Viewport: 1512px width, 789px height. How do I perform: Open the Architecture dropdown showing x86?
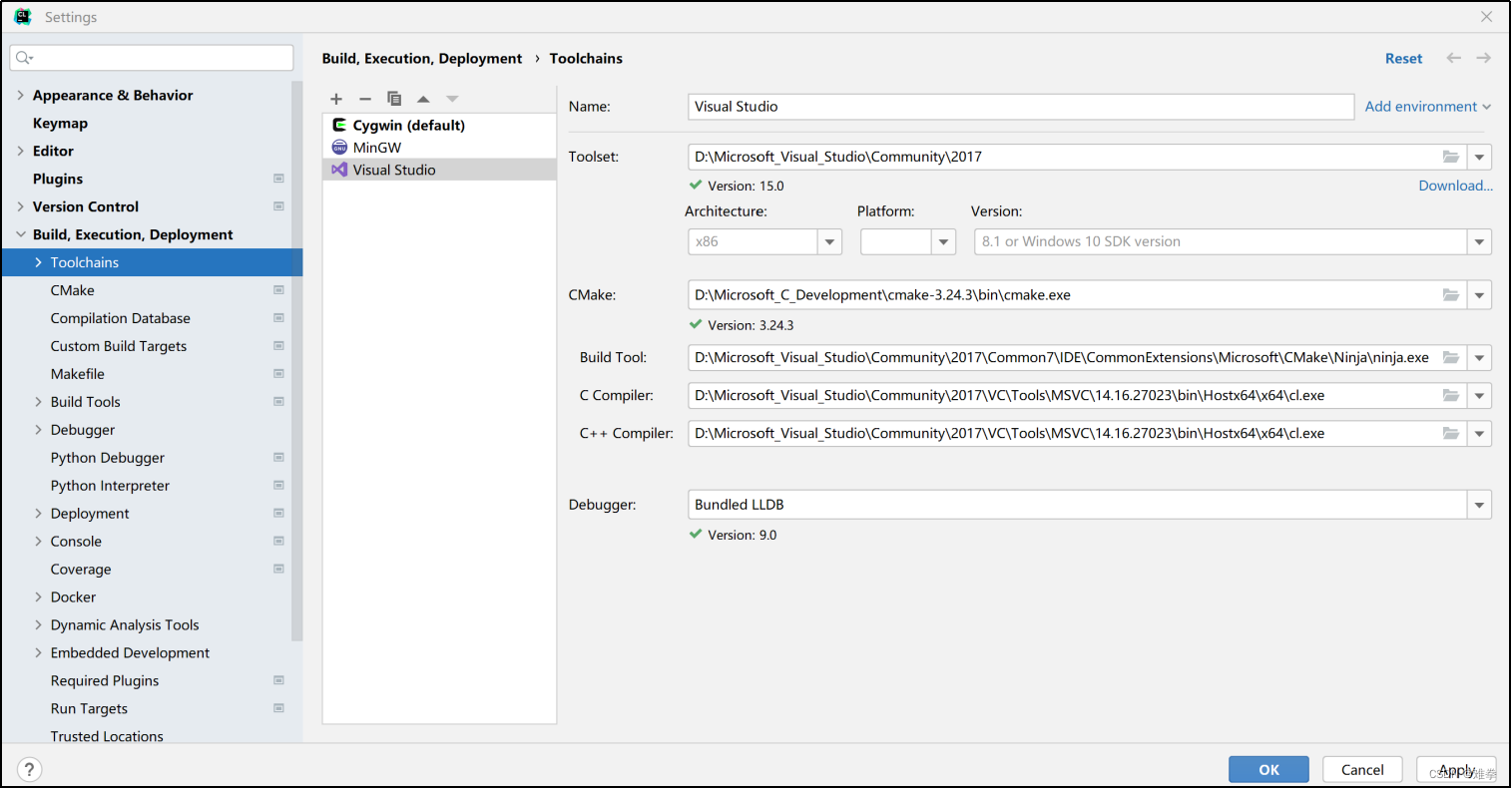tap(829, 241)
